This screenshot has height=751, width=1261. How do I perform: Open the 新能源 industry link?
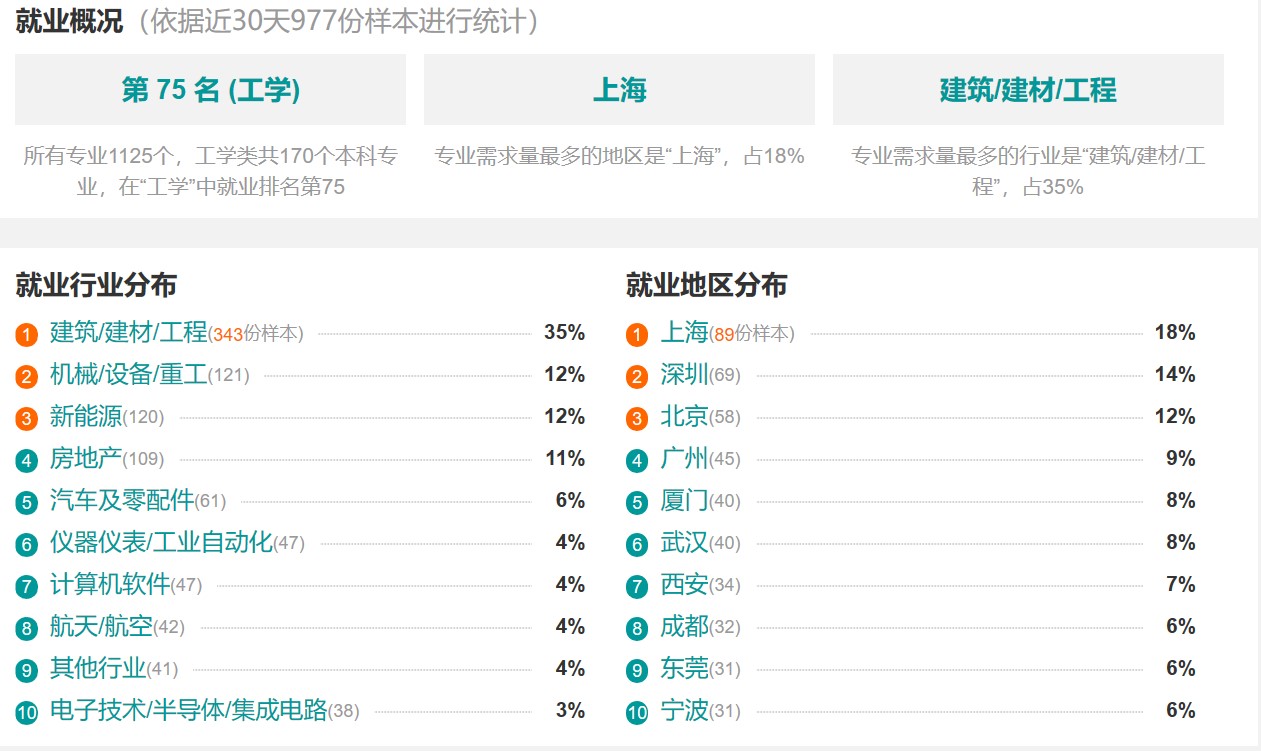(x=86, y=417)
